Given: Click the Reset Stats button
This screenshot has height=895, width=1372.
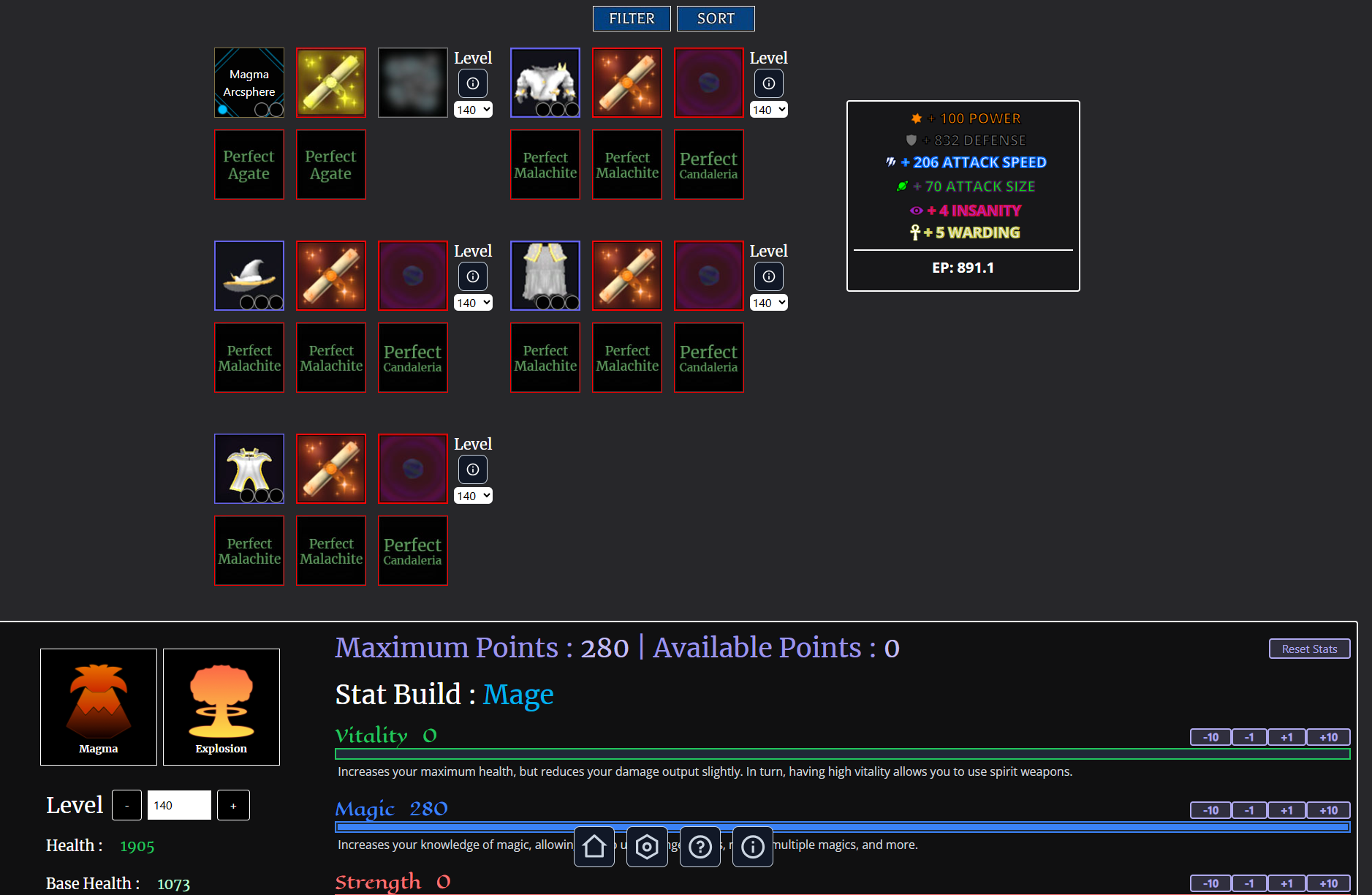Looking at the screenshot, I should (1309, 649).
